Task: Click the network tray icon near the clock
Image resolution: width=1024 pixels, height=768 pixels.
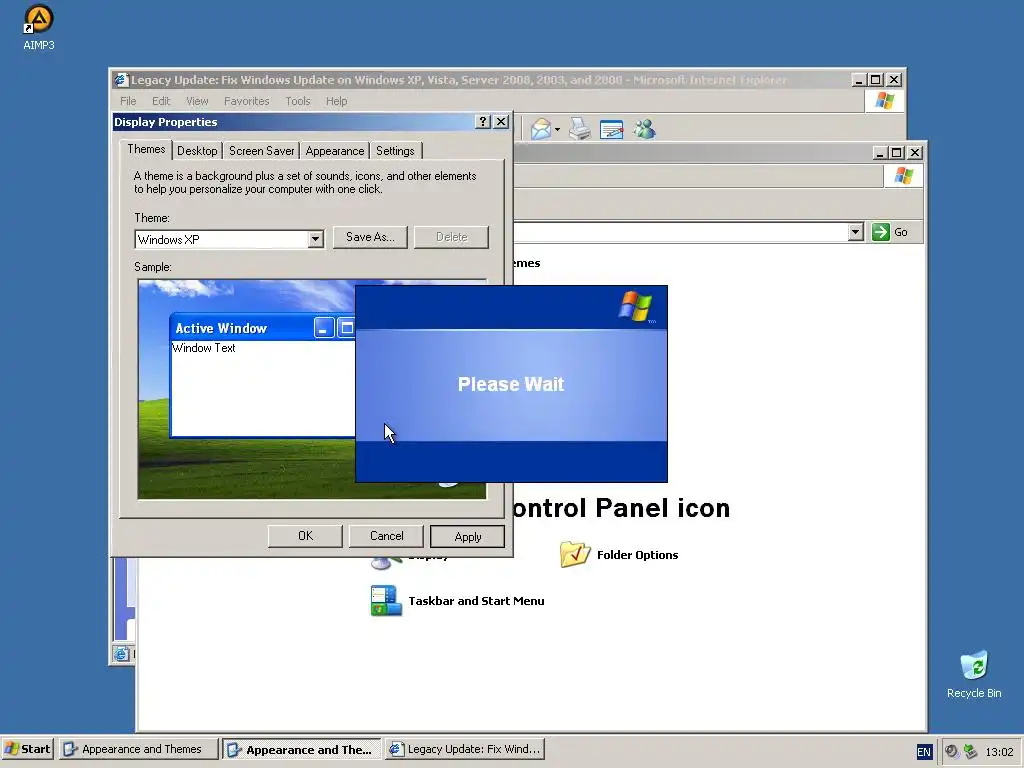Action: coord(970,752)
